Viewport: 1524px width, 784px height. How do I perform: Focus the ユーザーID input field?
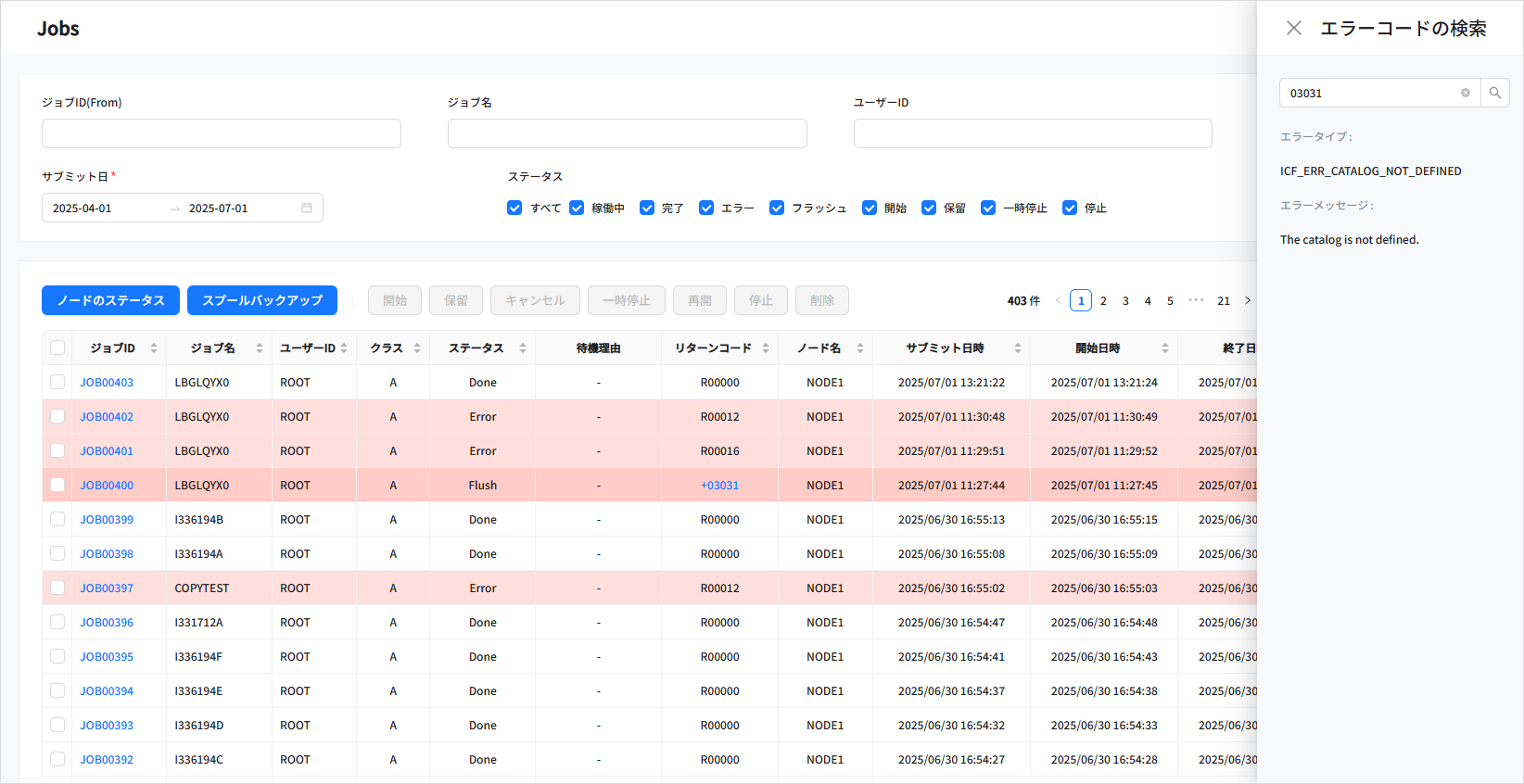click(1033, 133)
